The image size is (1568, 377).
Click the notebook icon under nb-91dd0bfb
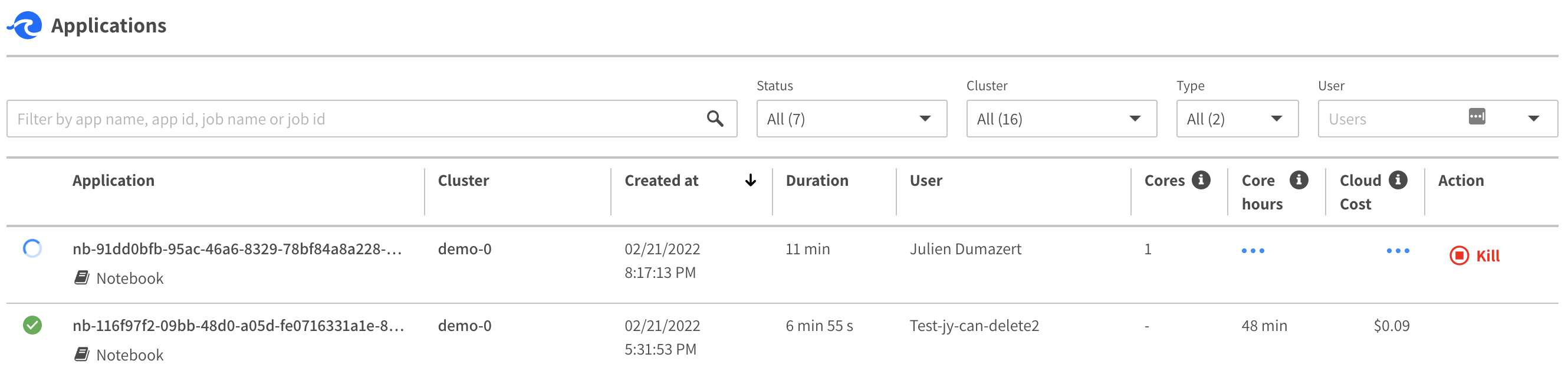click(81, 278)
